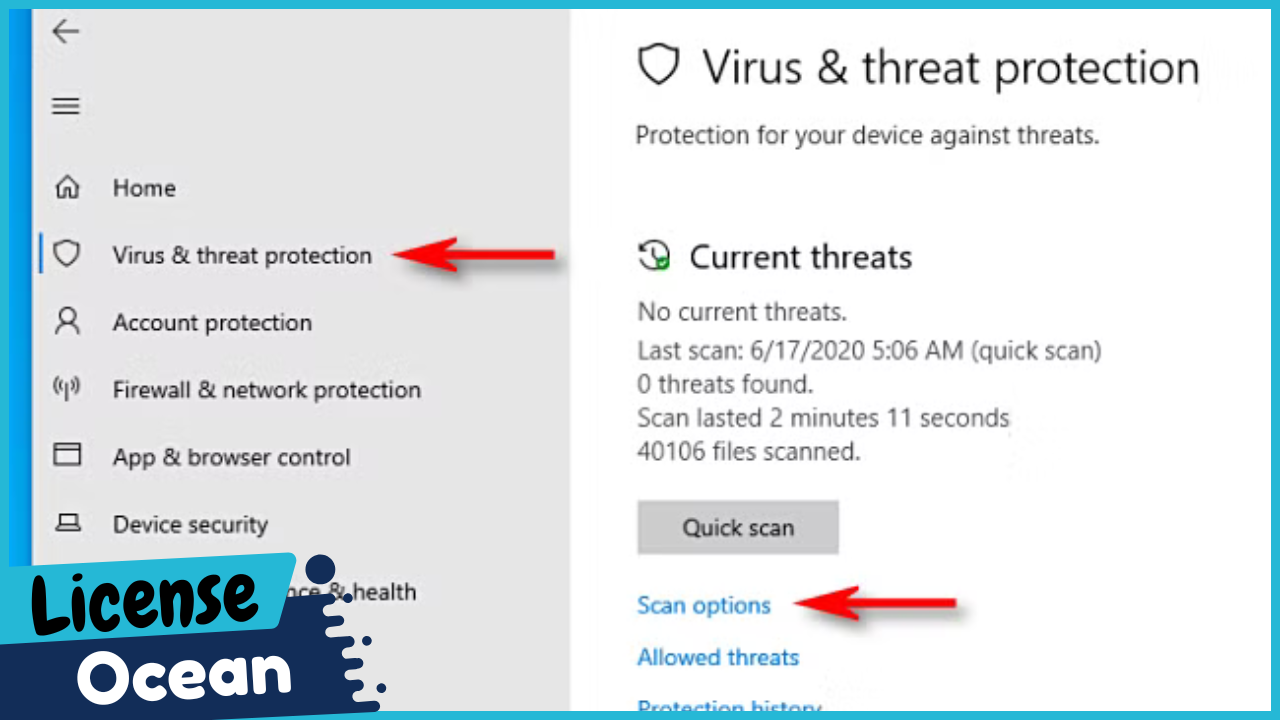Select Virus & threat protection label
This screenshot has height=720, width=1280.
[242, 255]
